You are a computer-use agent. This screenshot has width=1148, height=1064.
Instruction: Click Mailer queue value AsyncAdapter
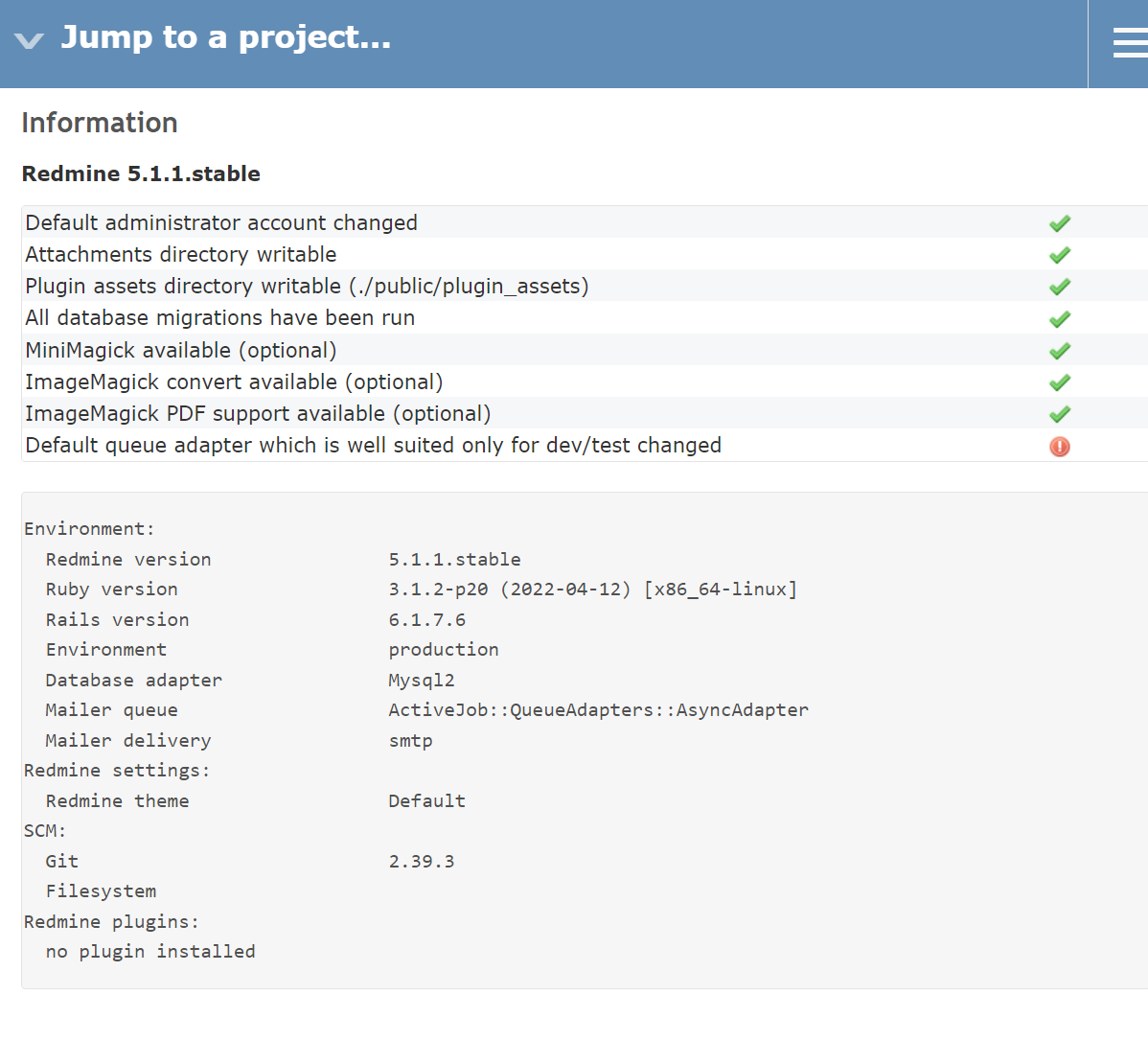pyautogui.click(x=598, y=710)
